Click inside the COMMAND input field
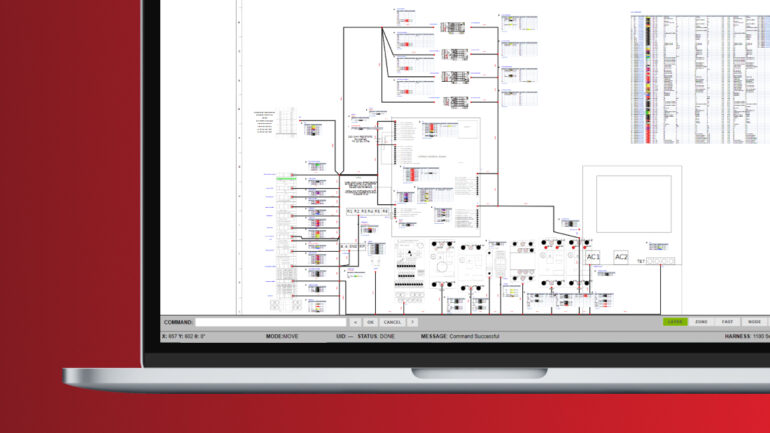Image resolution: width=770 pixels, height=433 pixels. (x=270, y=322)
